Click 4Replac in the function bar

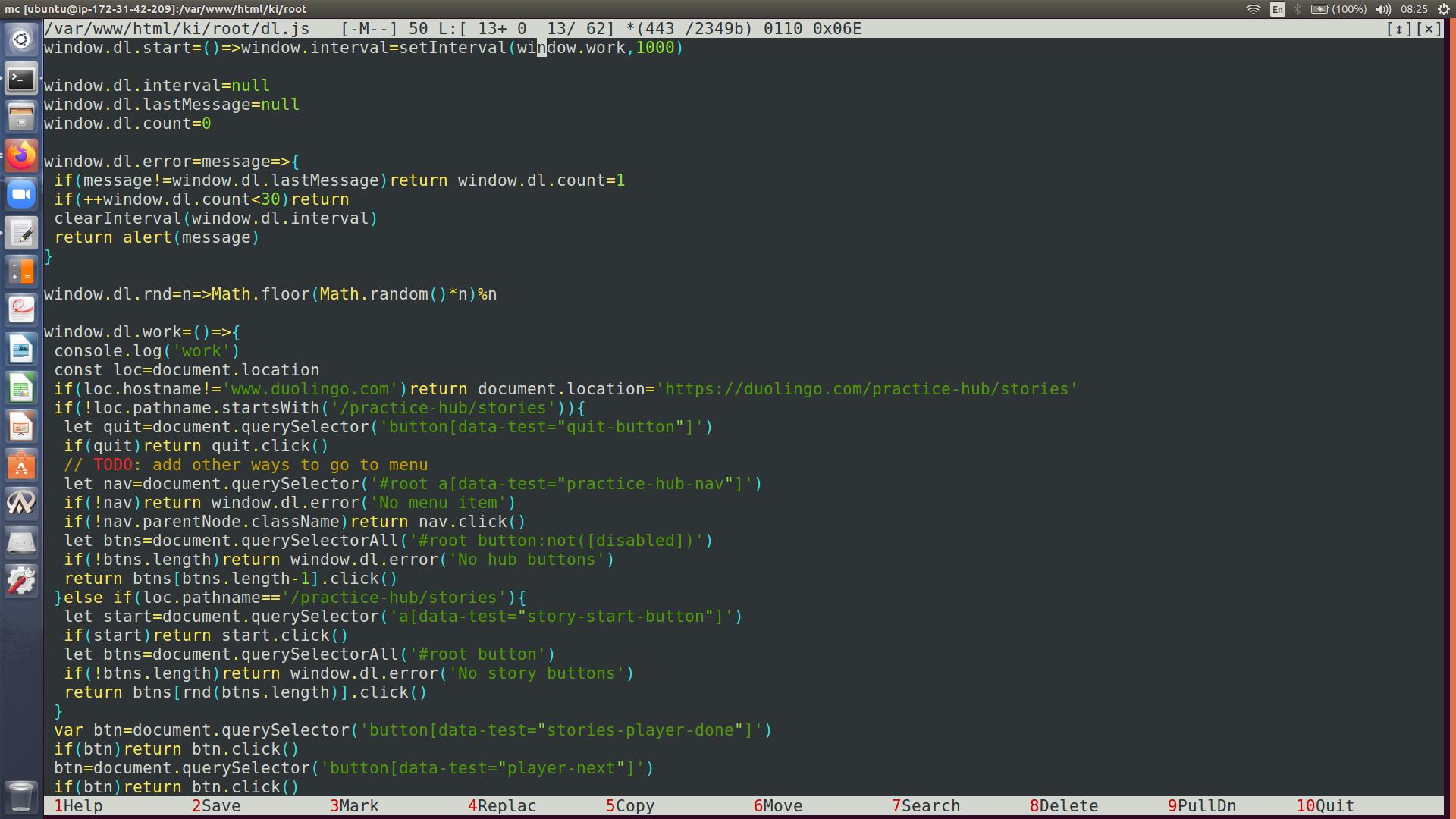coord(502,806)
